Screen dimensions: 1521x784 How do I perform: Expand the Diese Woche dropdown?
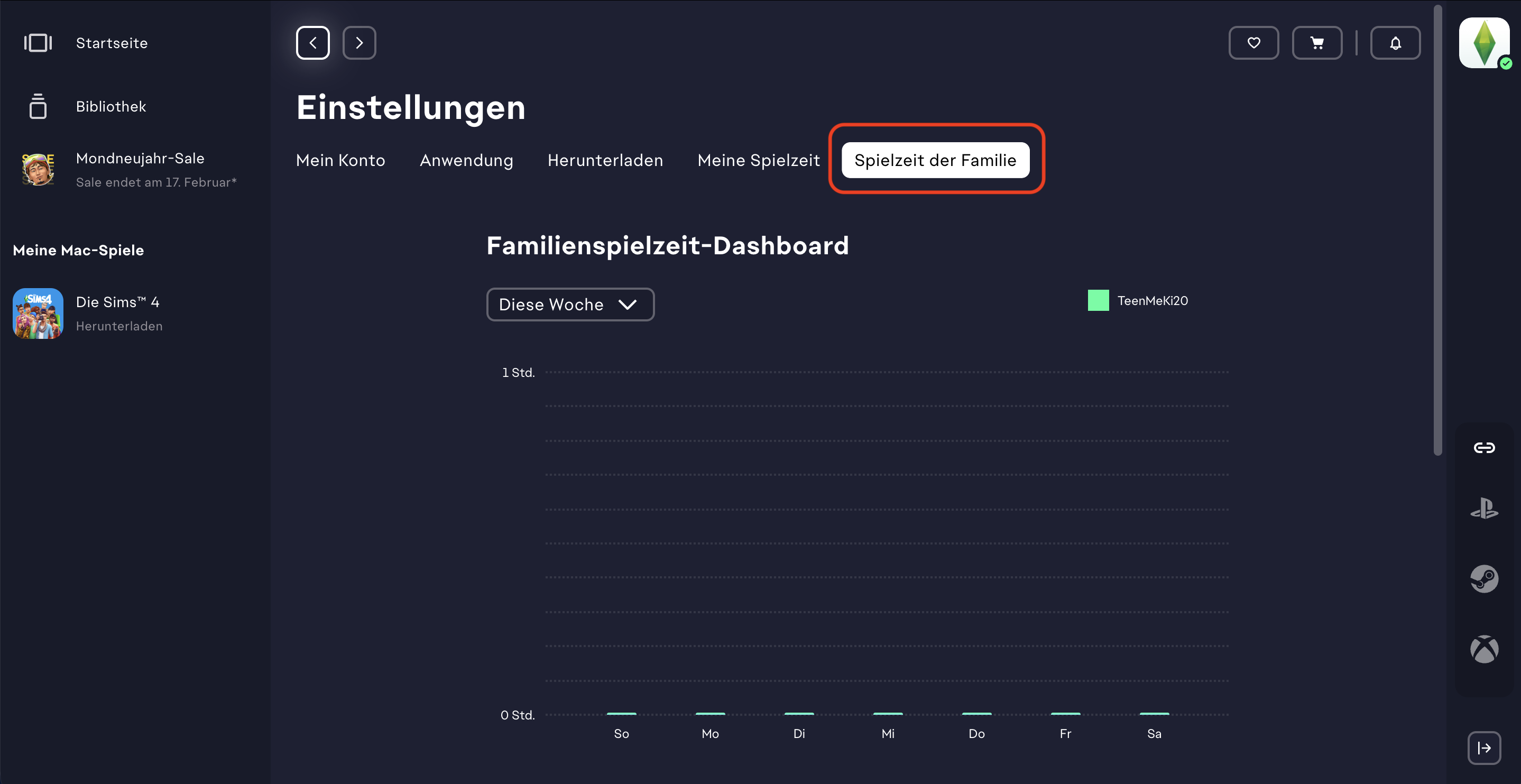click(x=570, y=304)
